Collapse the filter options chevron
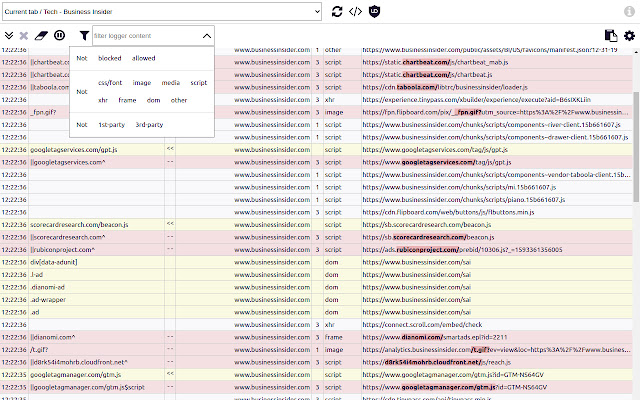 (x=207, y=36)
